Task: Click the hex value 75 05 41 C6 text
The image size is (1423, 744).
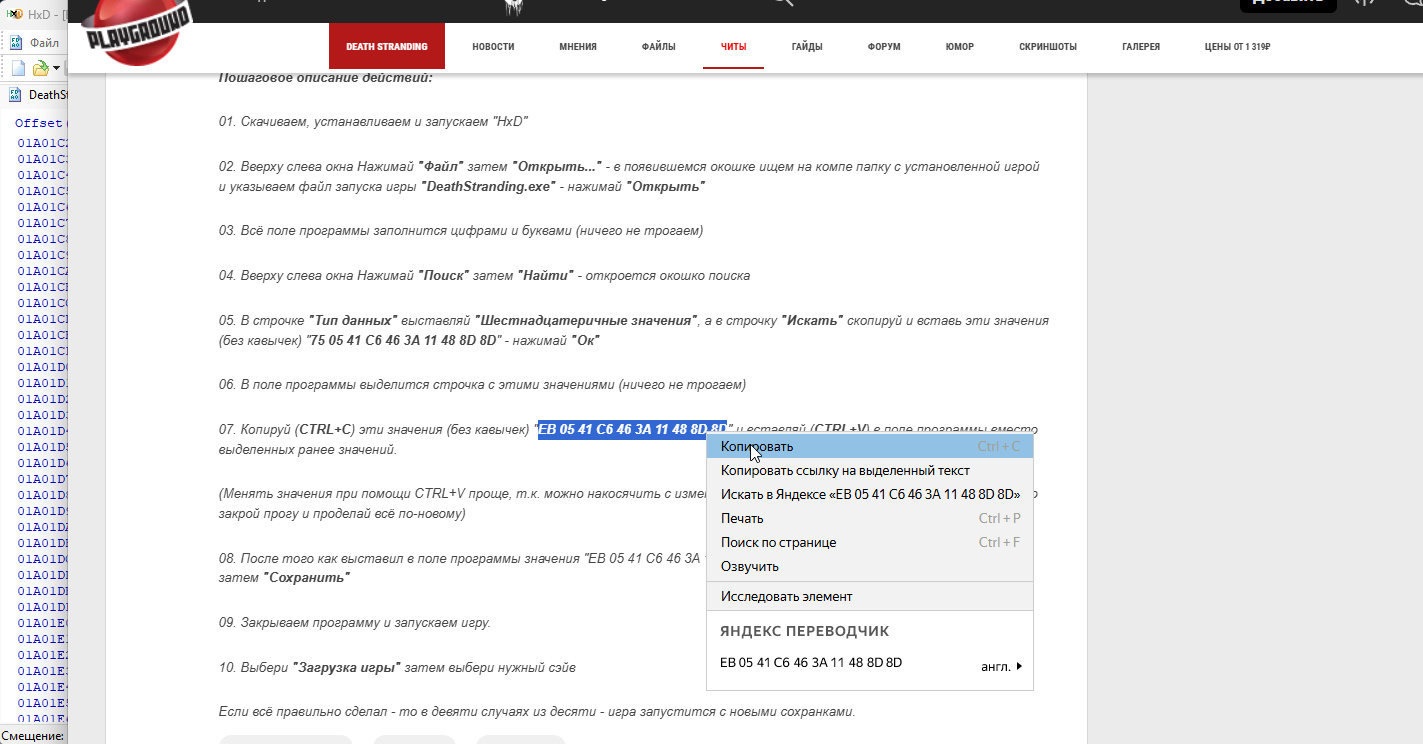Action: [x=404, y=340]
